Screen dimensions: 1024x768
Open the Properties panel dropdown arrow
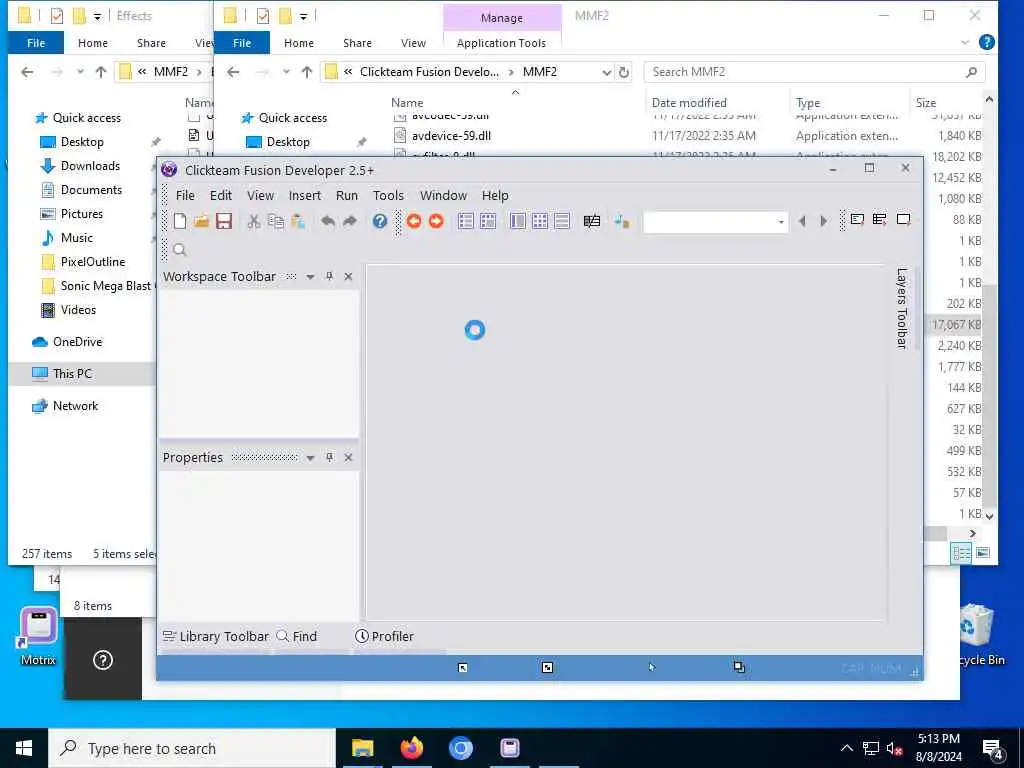pyautogui.click(x=310, y=458)
